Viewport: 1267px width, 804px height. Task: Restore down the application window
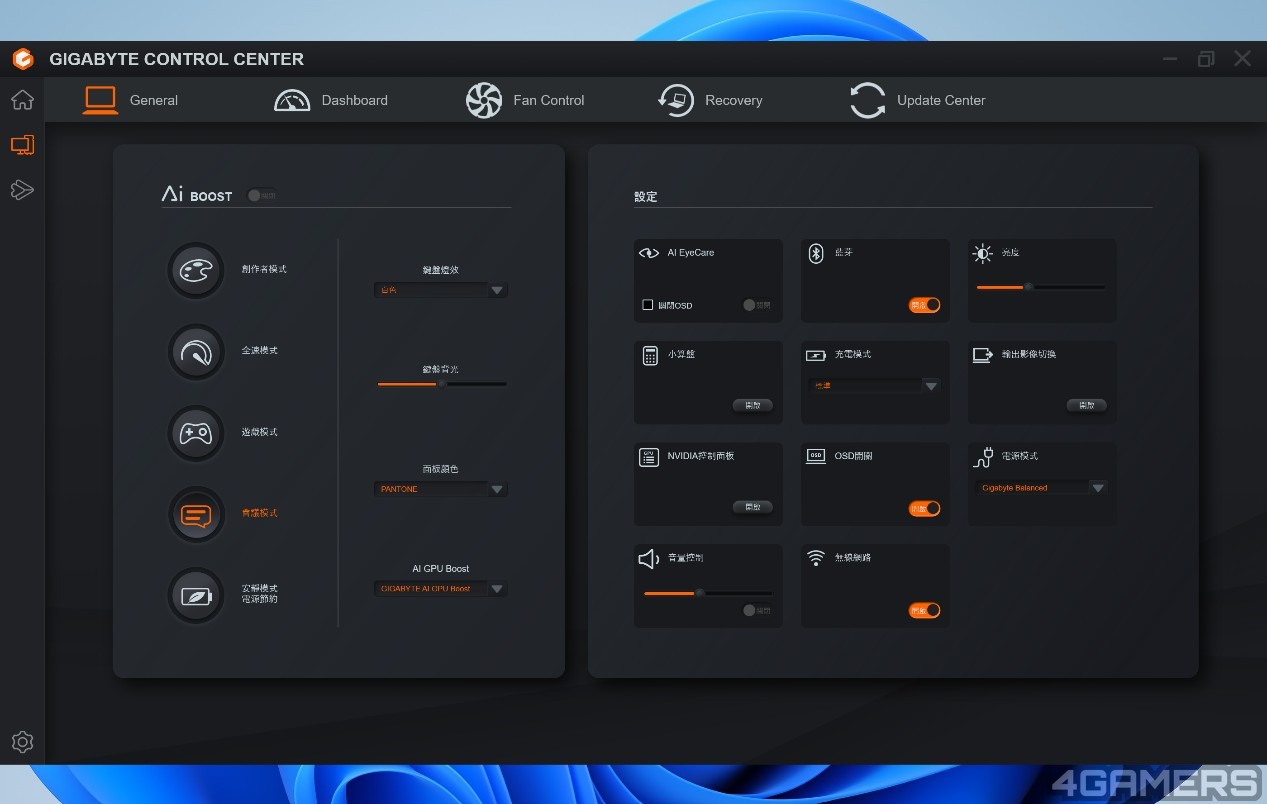tap(1206, 59)
